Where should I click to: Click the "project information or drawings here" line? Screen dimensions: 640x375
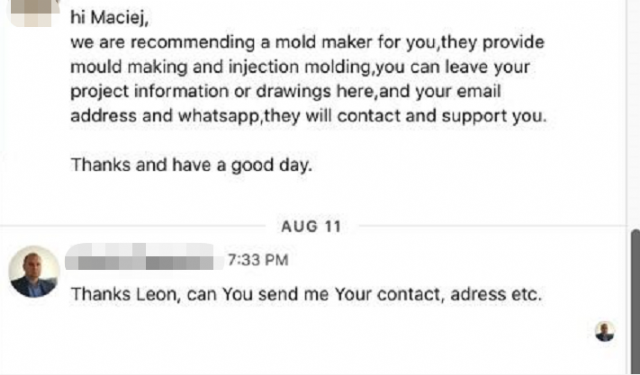pos(285,92)
